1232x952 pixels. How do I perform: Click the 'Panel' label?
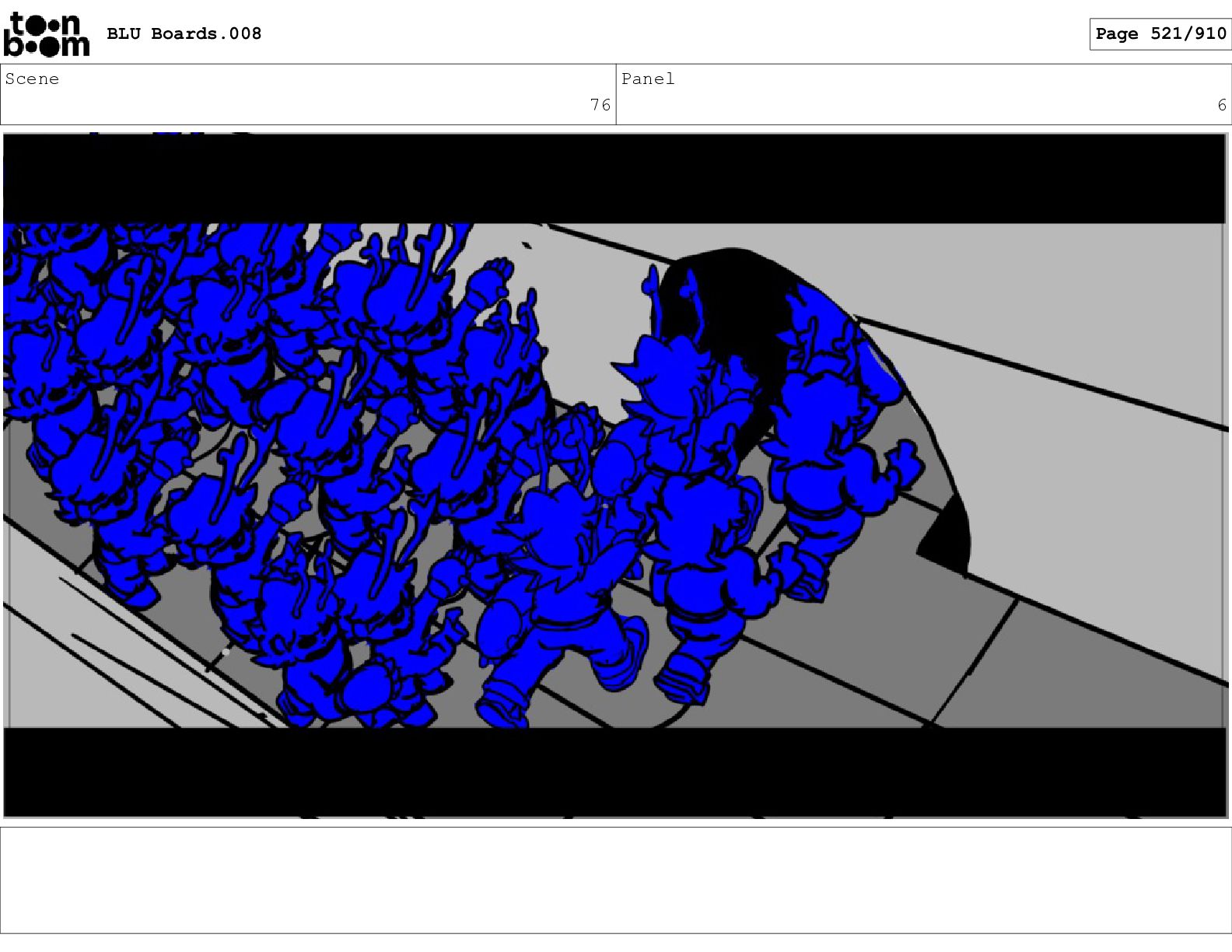click(648, 79)
